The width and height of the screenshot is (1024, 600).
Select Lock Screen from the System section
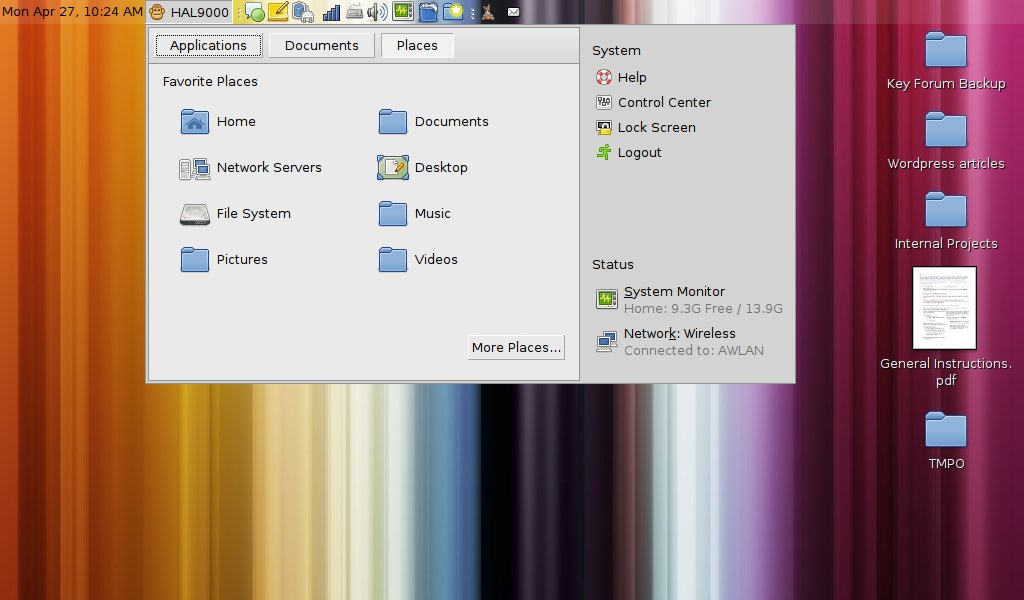click(656, 127)
